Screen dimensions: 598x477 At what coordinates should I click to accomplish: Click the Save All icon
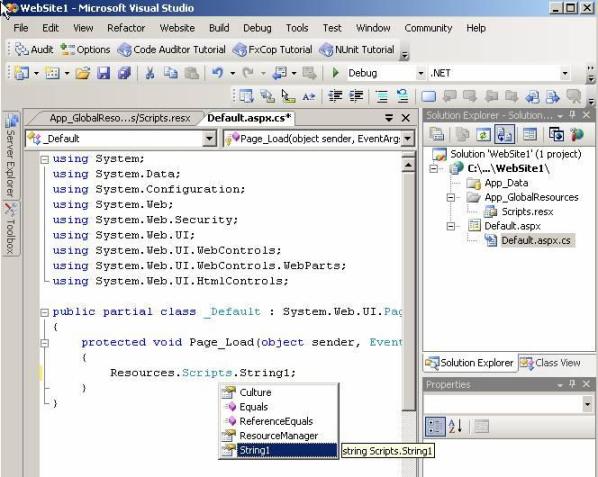(124, 72)
